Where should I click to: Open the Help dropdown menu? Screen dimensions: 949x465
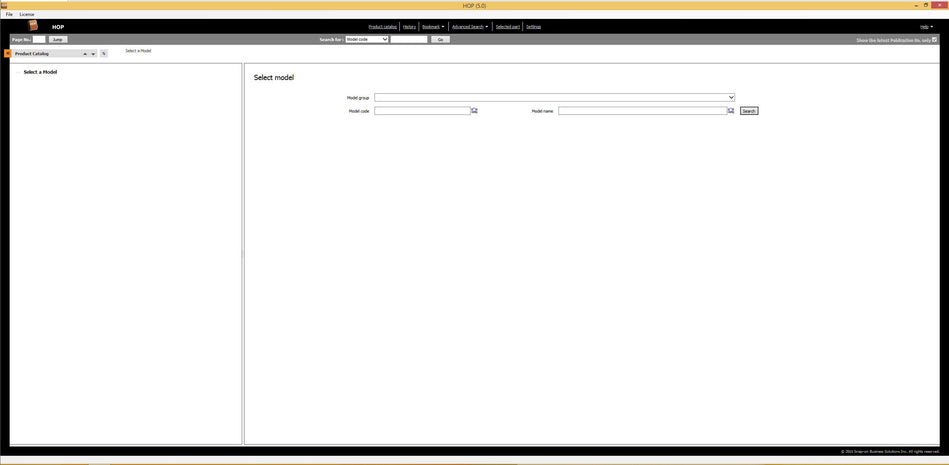925,27
